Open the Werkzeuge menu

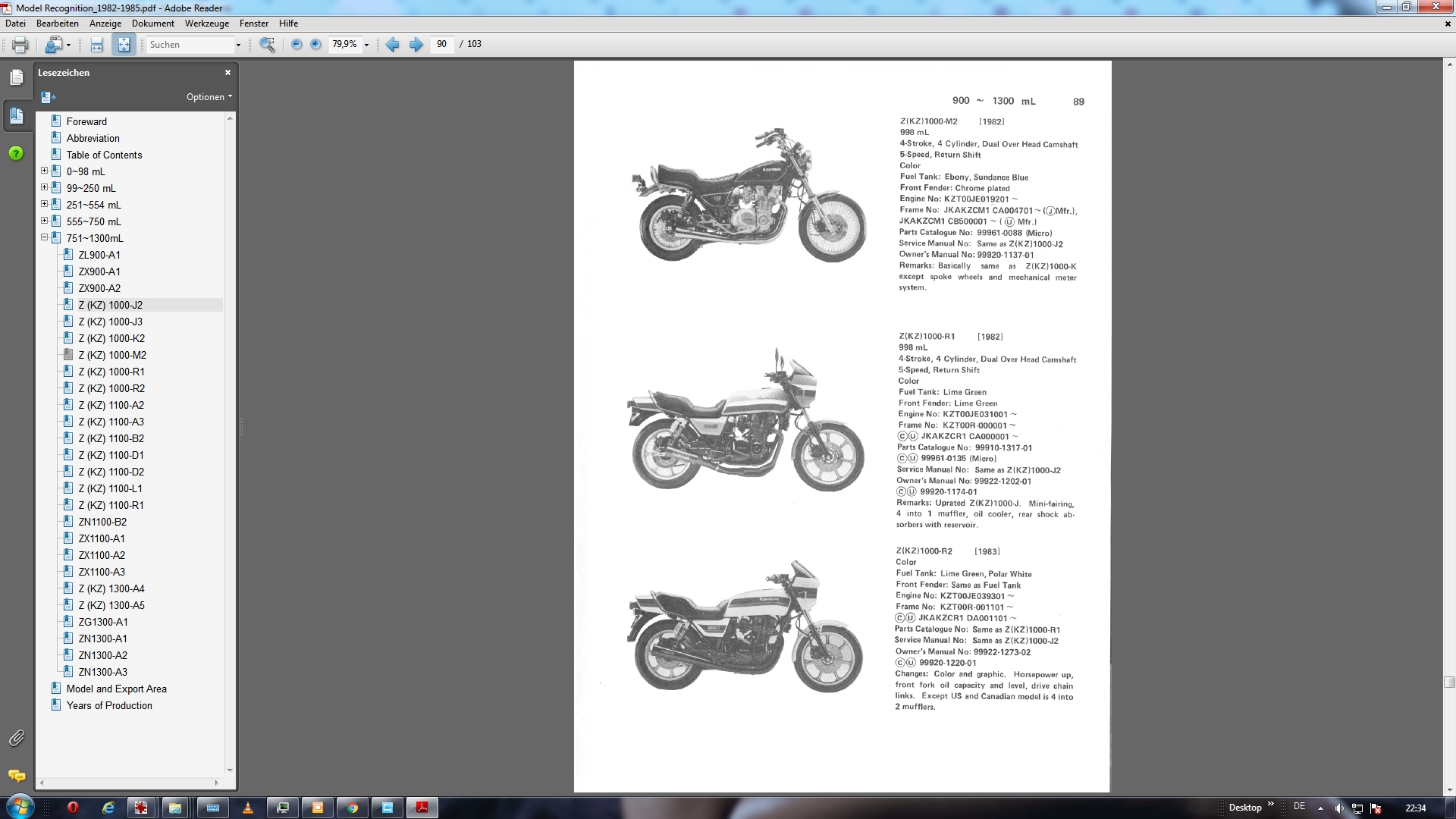(206, 24)
